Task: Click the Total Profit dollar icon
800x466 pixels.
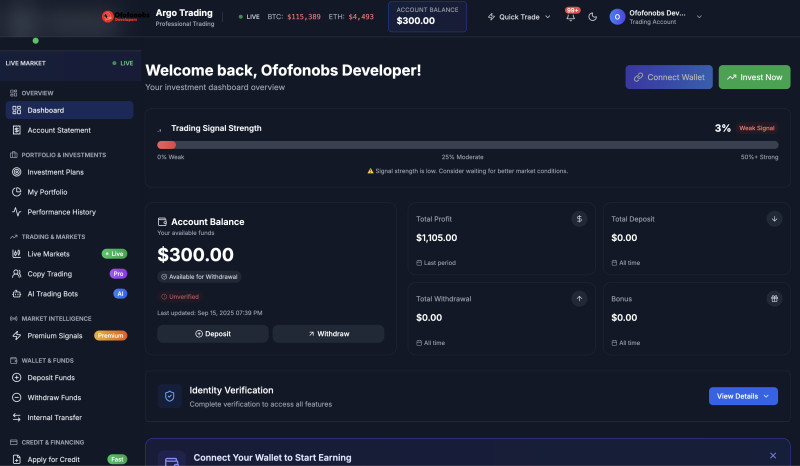Action: tap(579, 218)
